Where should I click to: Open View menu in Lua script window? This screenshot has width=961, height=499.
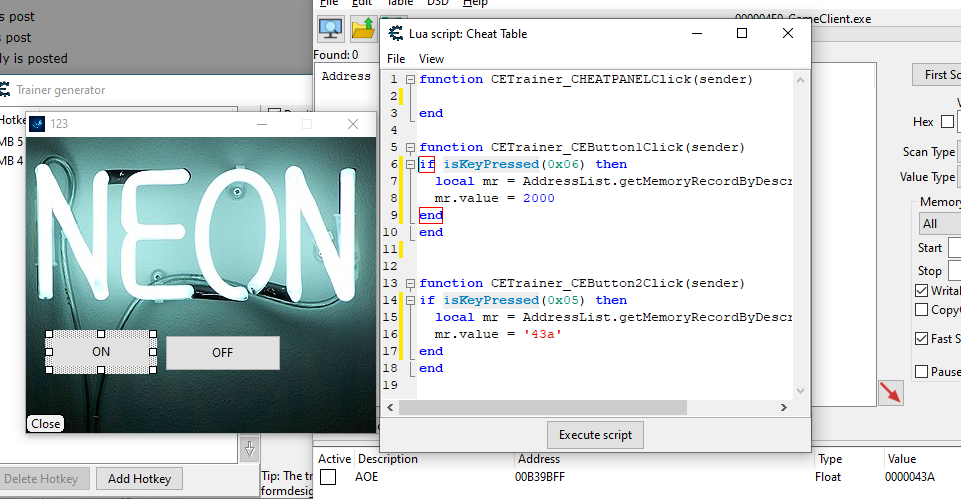point(431,59)
